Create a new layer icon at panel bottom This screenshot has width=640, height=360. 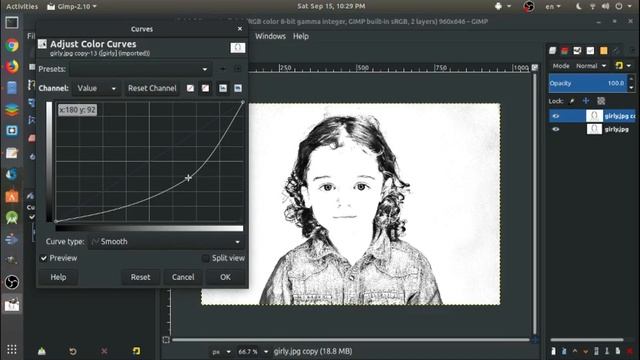553,351
